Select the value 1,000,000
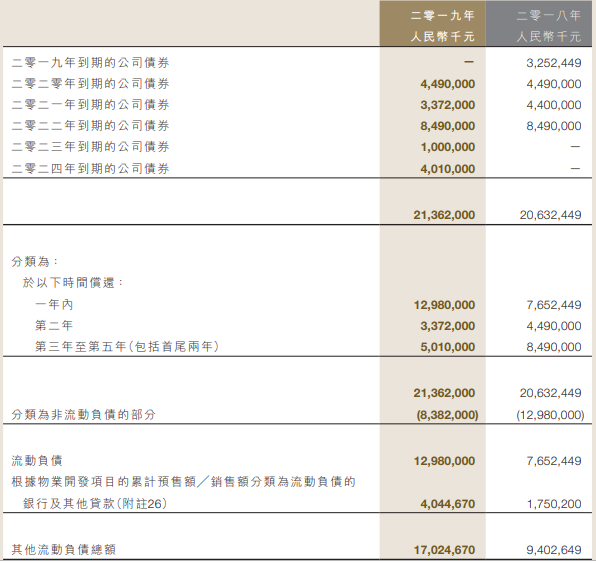 pos(447,147)
